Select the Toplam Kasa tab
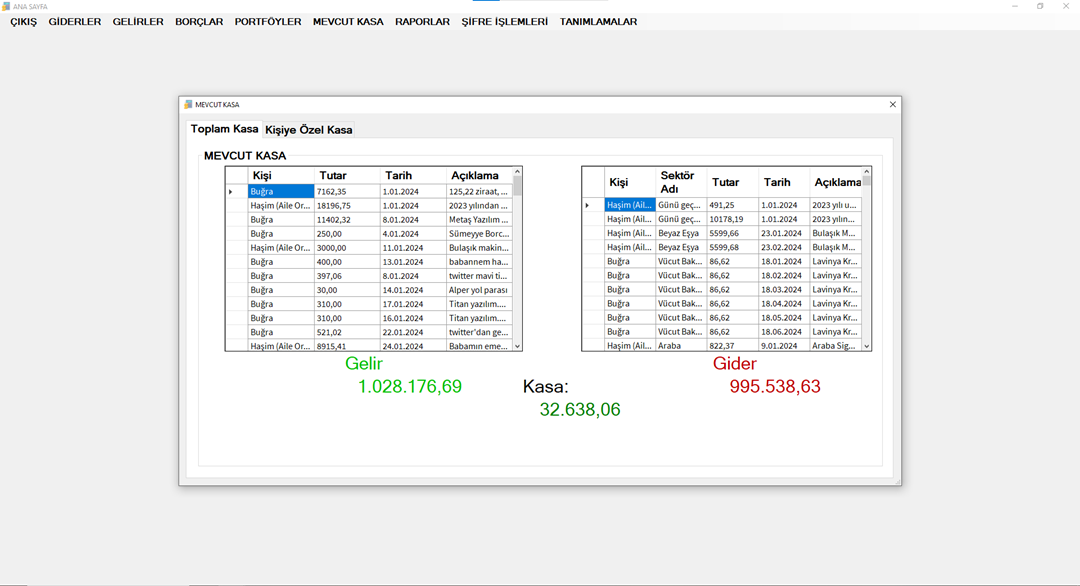 tap(225, 129)
